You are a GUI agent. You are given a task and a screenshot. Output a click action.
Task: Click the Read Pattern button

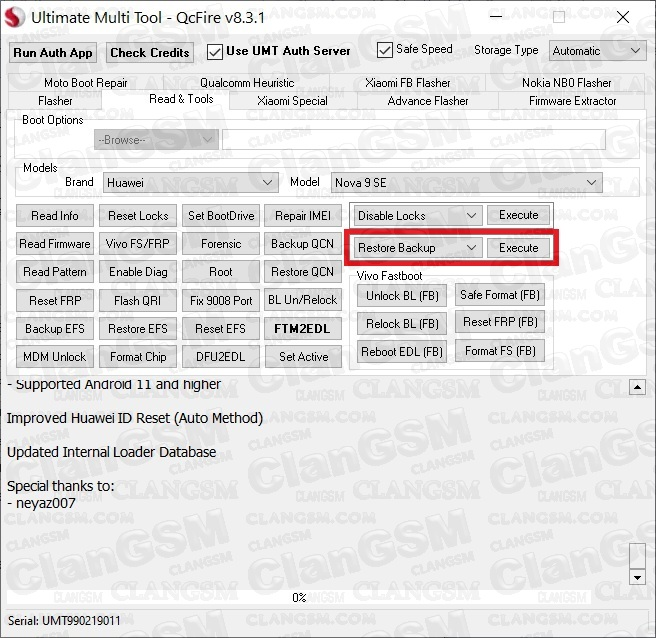coord(55,272)
